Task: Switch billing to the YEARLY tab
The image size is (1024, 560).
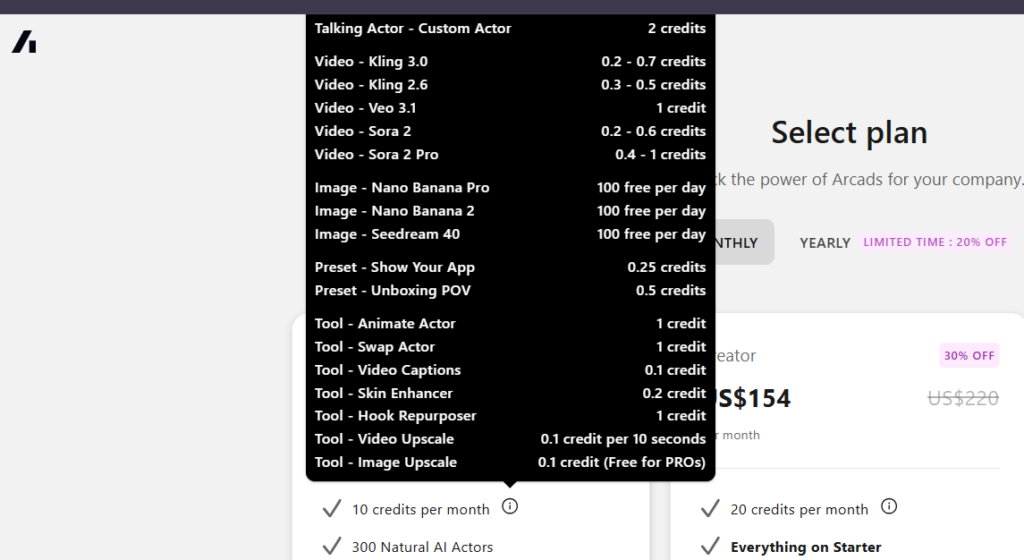Action: tap(825, 243)
